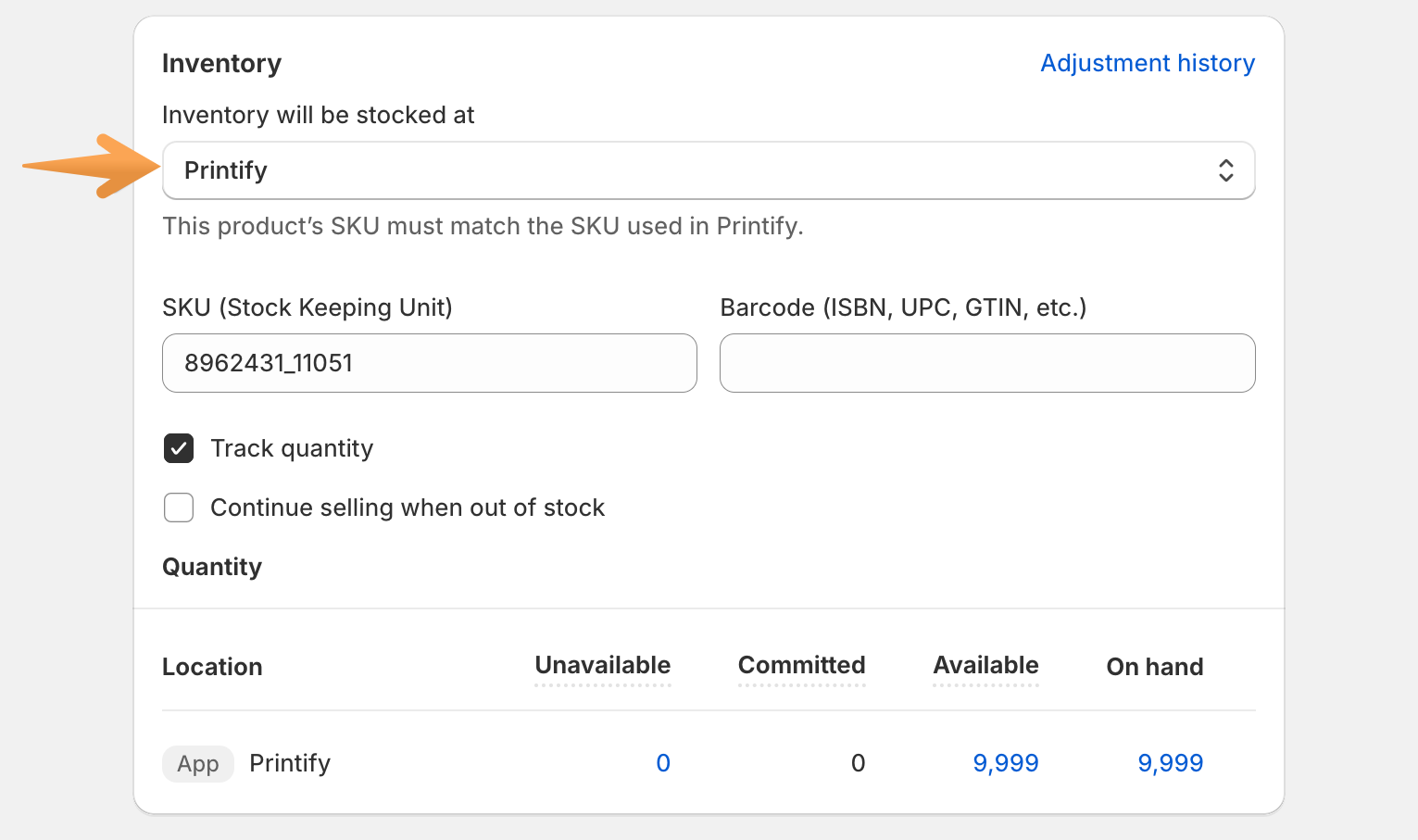Select the Printify location row name

[x=290, y=763]
